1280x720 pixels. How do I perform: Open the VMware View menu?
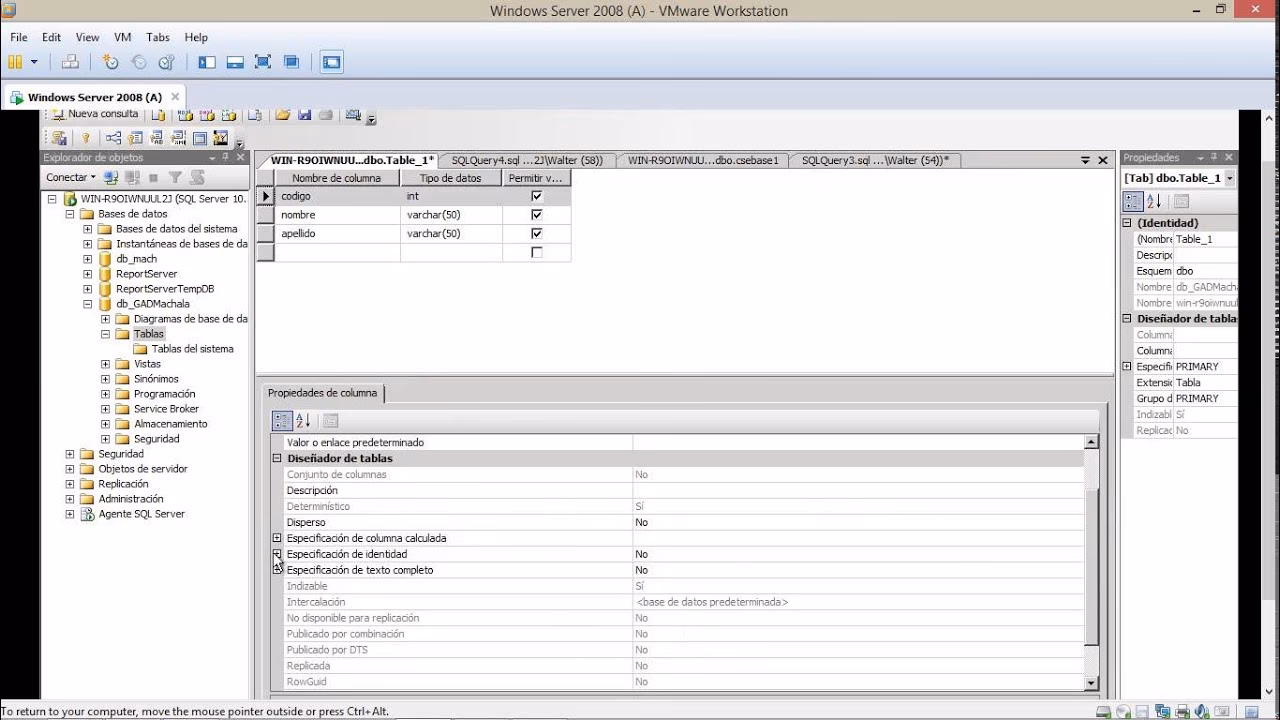(x=88, y=37)
